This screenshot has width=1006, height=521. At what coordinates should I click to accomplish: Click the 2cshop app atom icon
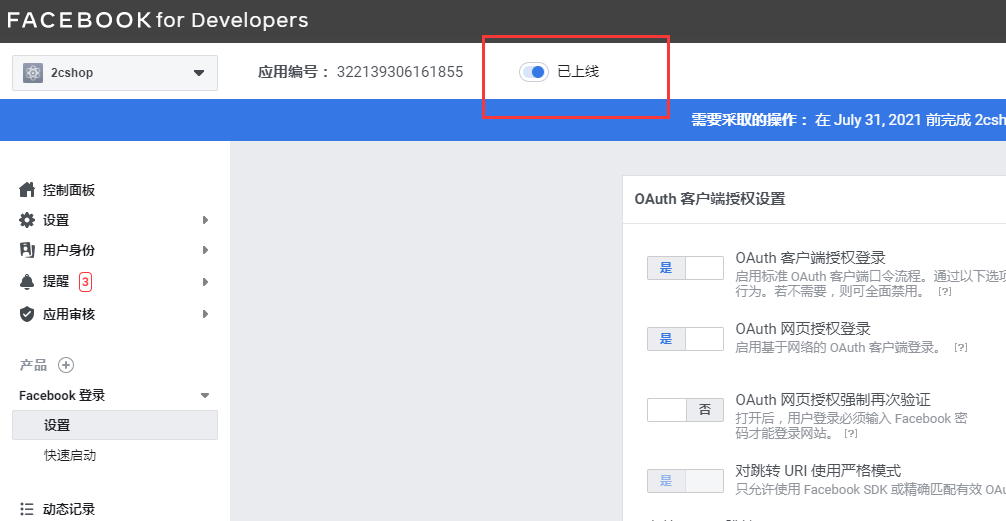pos(33,73)
